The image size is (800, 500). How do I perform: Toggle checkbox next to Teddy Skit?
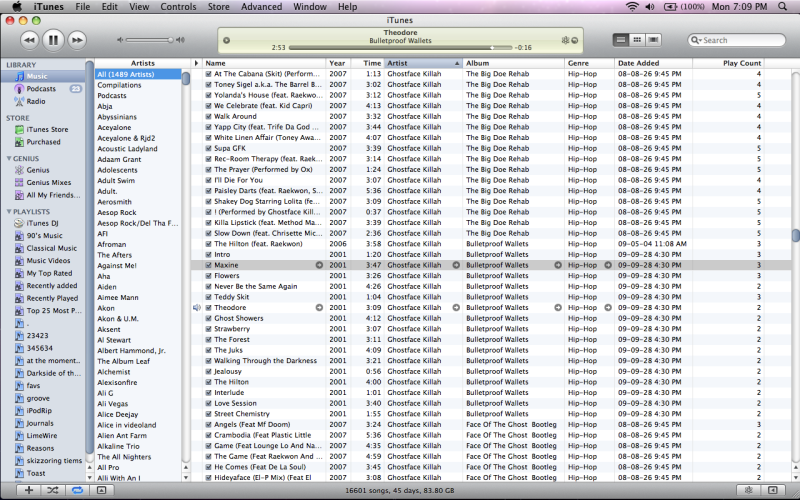(x=208, y=297)
